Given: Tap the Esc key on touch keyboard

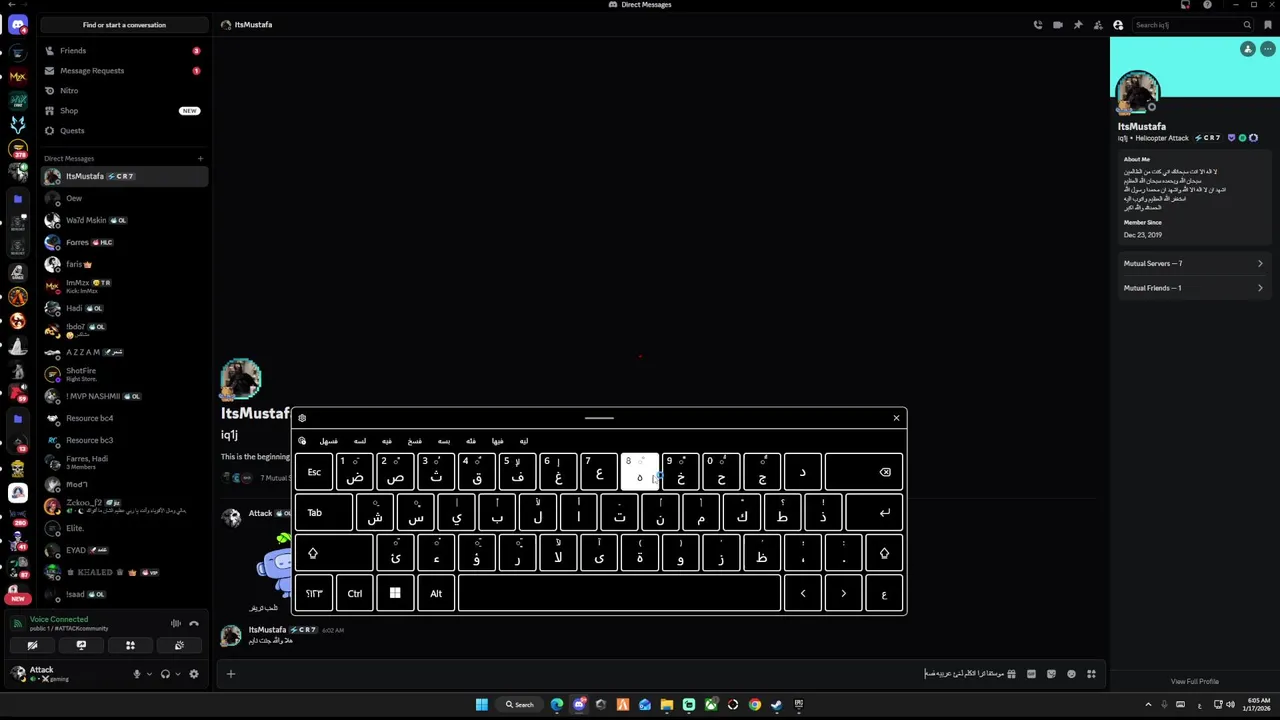Looking at the screenshot, I should 314,472.
